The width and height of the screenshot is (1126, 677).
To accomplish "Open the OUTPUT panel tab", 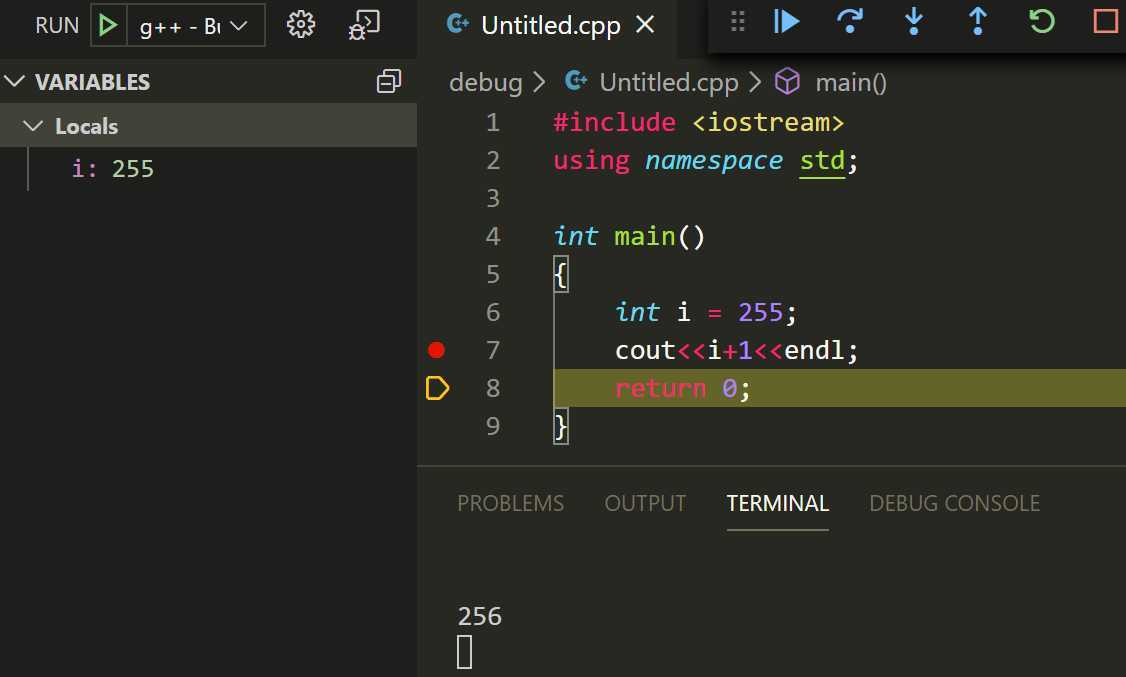I will point(645,503).
